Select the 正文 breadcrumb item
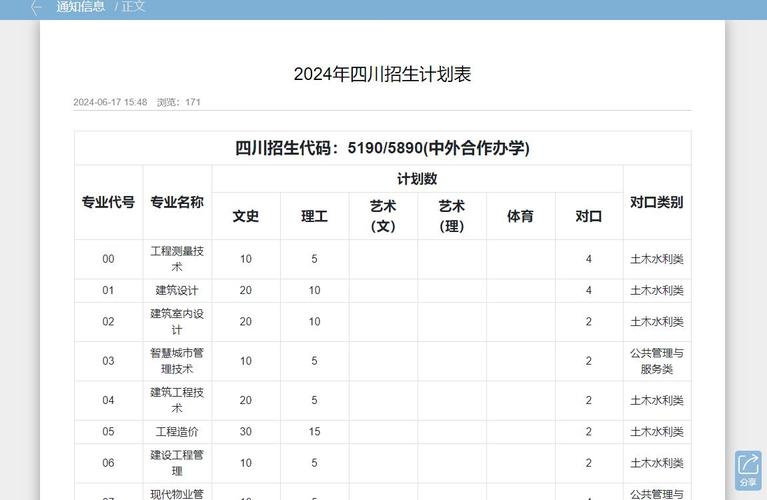The width and height of the screenshot is (767, 500). click(134, 6)
